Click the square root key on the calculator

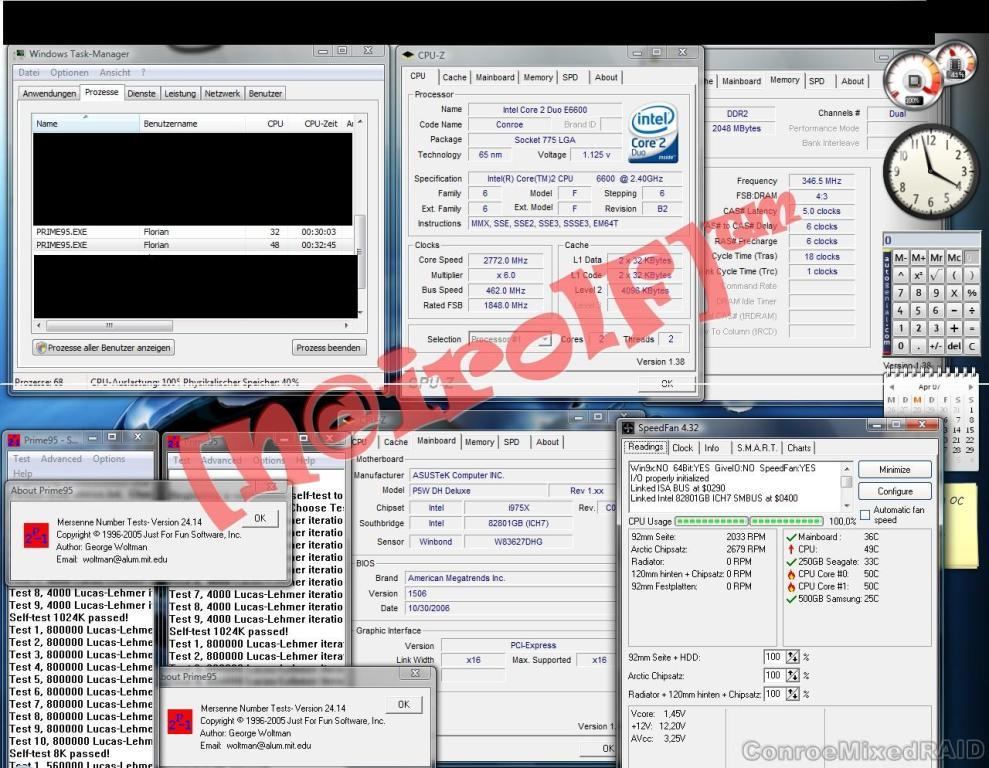click(936, 275)
